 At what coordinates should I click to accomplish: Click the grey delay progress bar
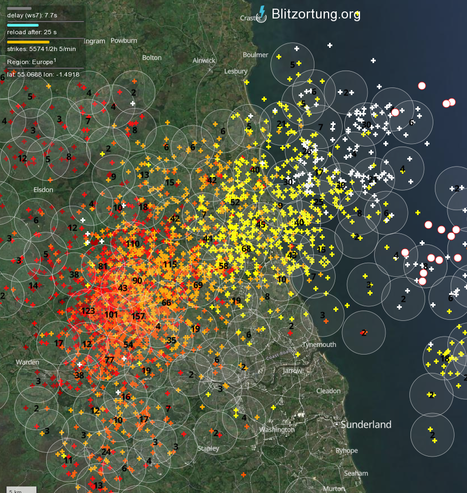pos(19,8)
